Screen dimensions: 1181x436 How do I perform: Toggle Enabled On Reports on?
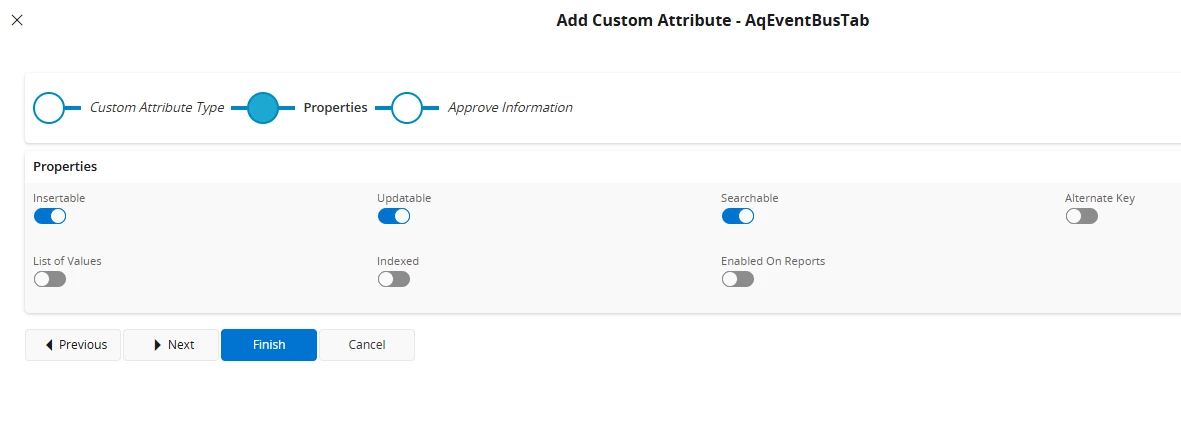coord(738,279)
